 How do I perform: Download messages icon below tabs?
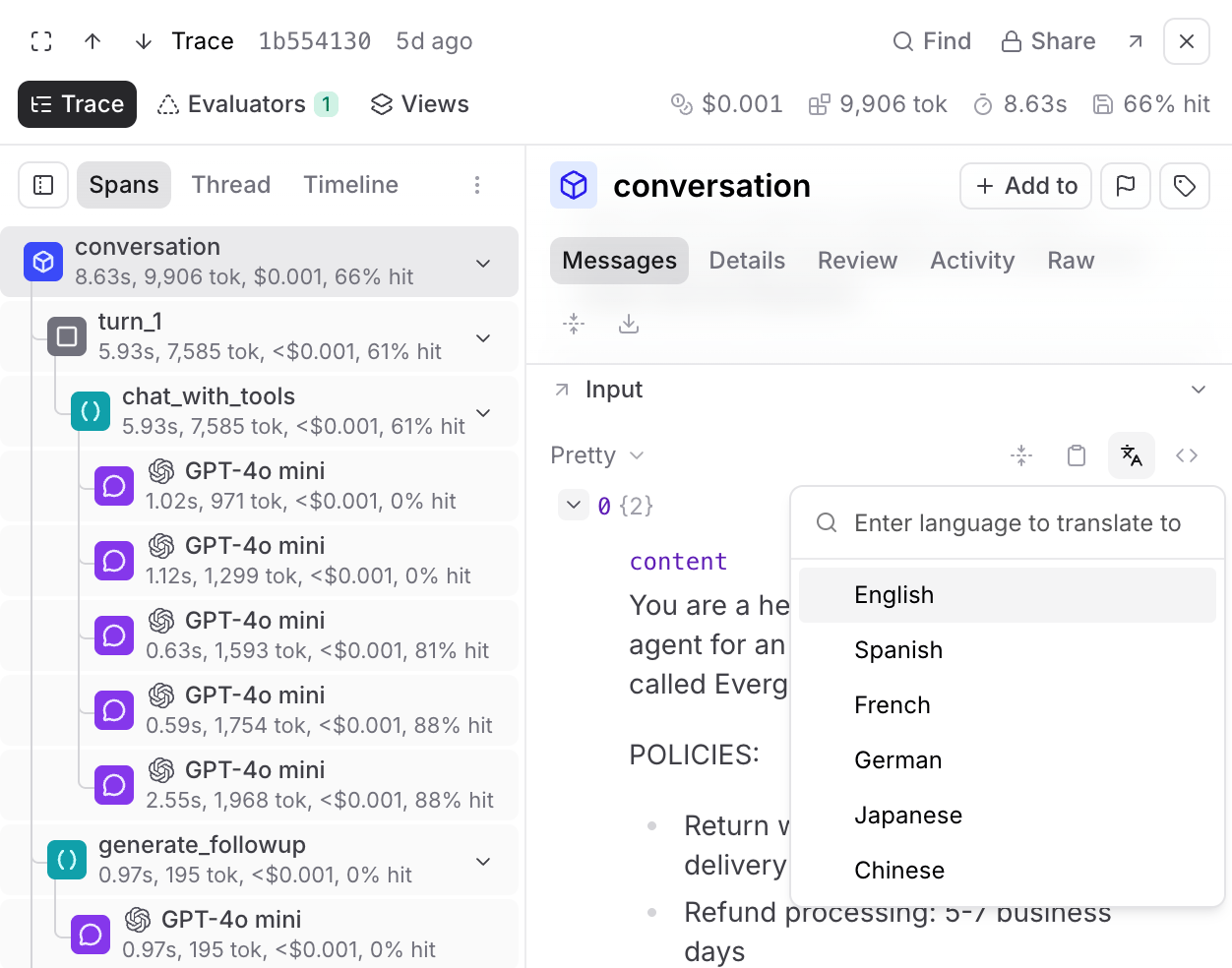click(629, 324)
